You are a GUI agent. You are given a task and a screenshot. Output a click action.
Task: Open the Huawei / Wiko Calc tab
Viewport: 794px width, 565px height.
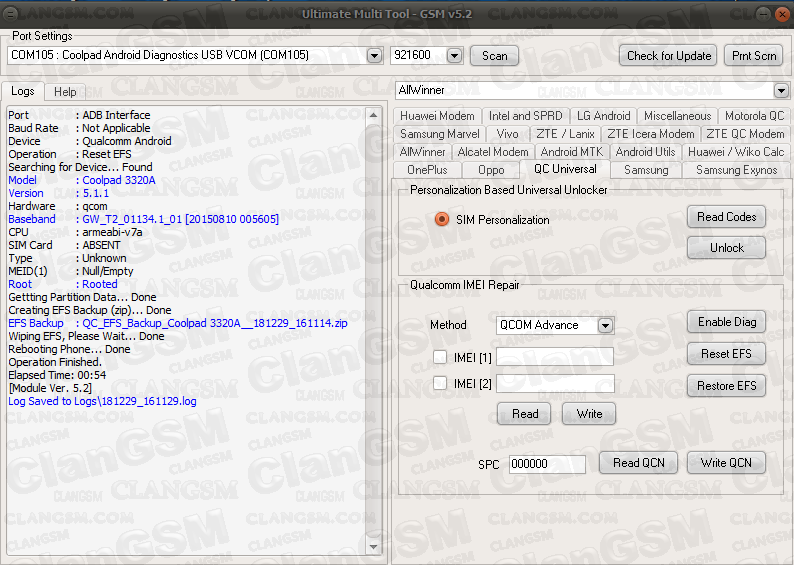pyautogui.click(x=736, y=152)
